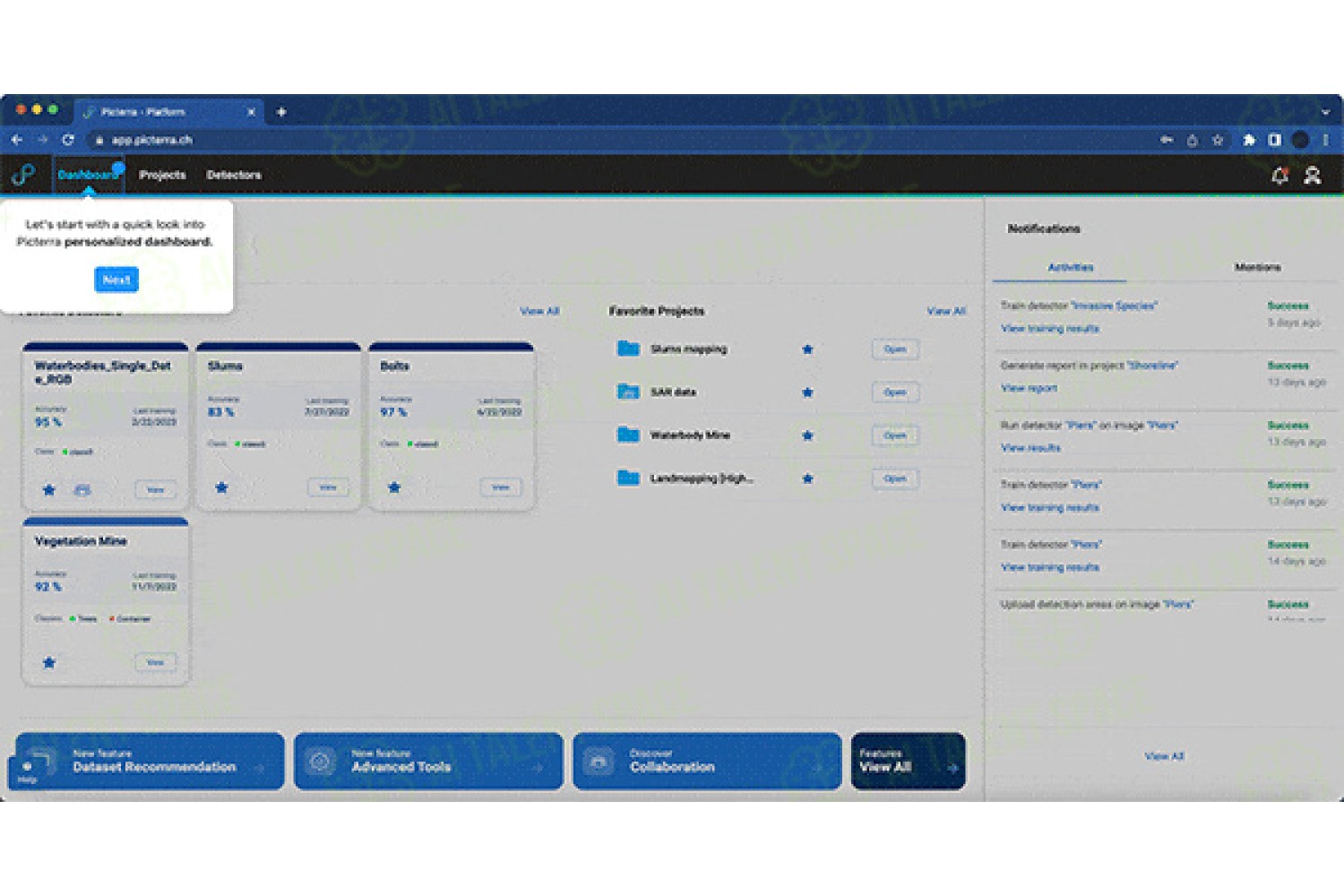Click the Picterra logo in the app header
Viewport: 1344px width, 896px height.
(23, 175)
